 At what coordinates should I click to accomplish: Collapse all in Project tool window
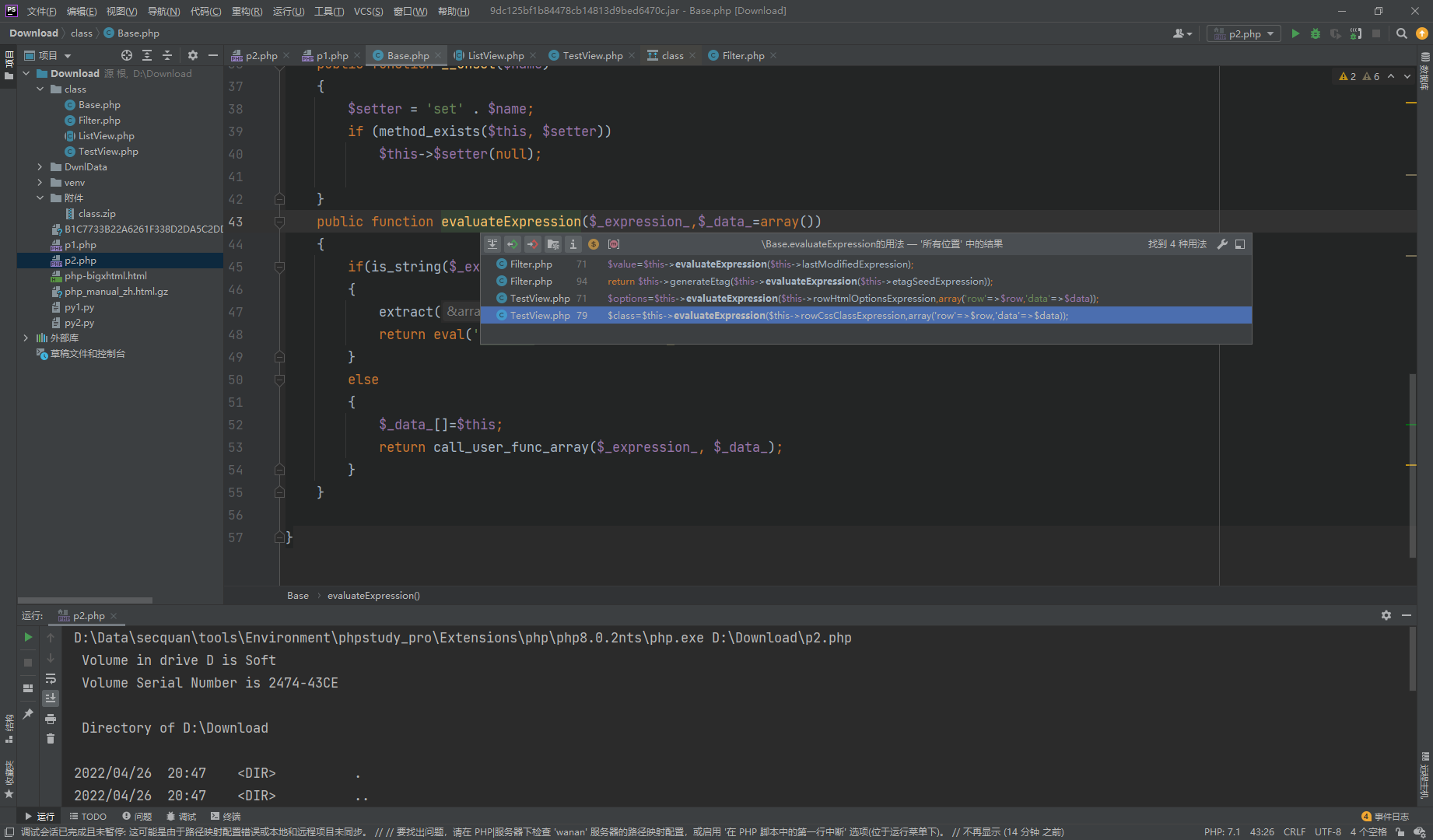pos(167,55)
